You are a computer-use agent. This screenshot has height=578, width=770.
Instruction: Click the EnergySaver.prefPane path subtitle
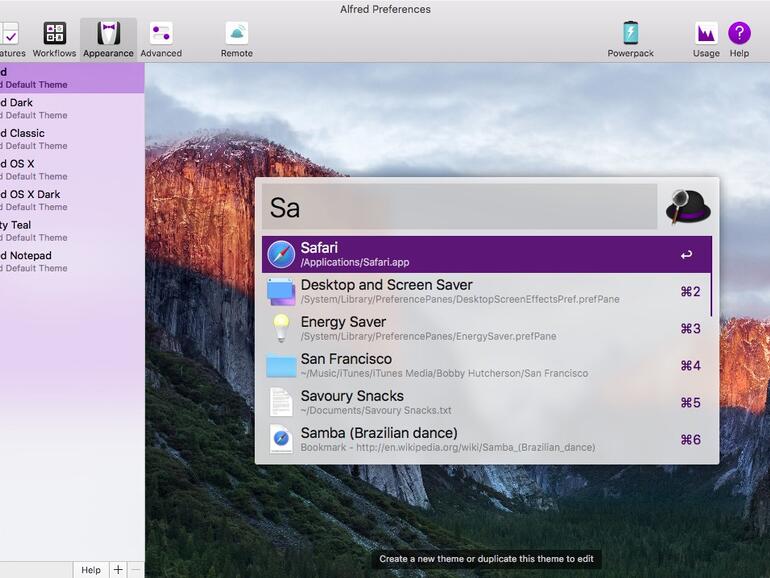pos(429,336)
